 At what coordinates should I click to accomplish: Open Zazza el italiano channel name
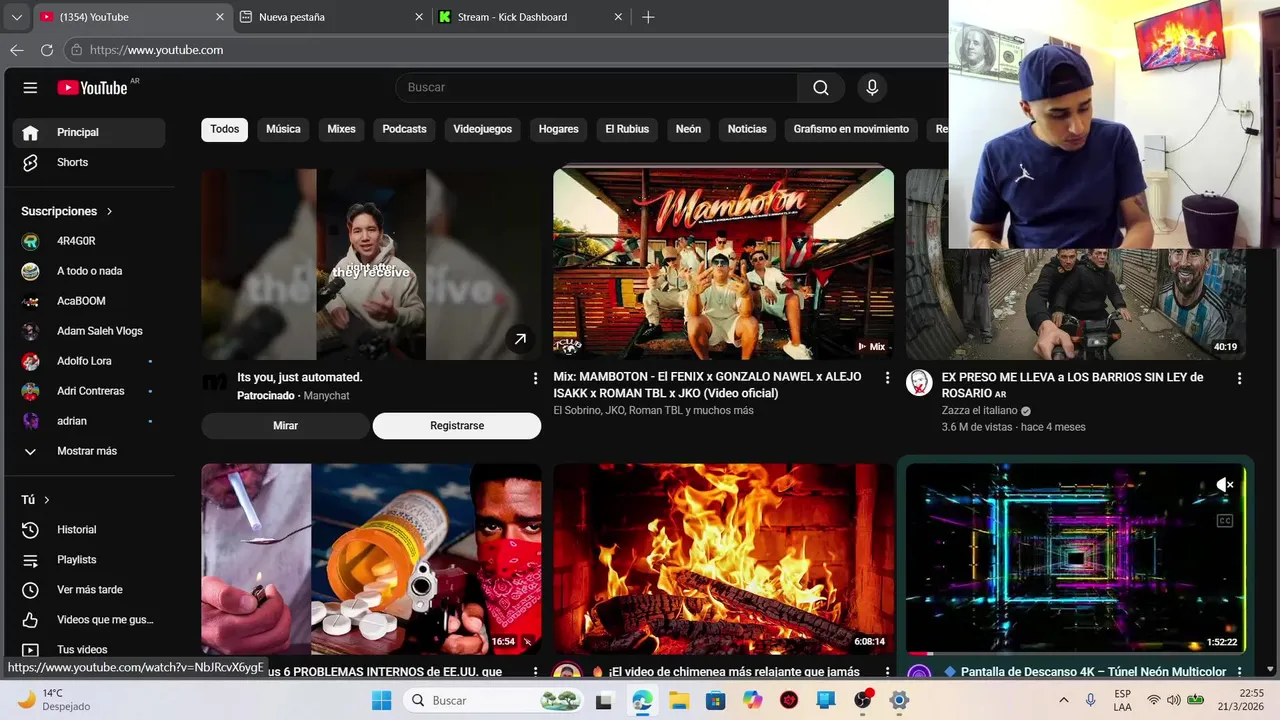pyautogui.click(x=979, y=411)
